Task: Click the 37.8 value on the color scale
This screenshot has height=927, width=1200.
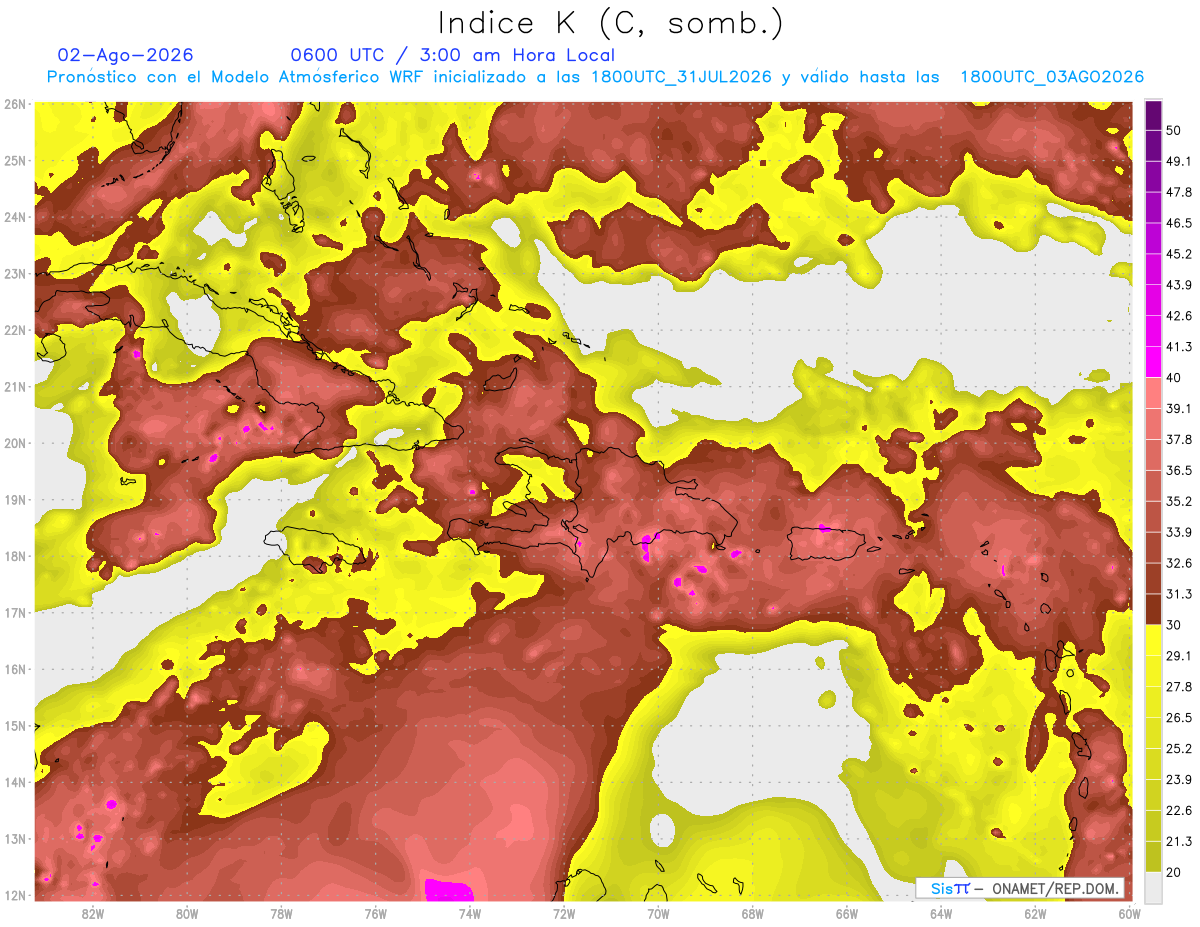Action: click(1178, 440)
